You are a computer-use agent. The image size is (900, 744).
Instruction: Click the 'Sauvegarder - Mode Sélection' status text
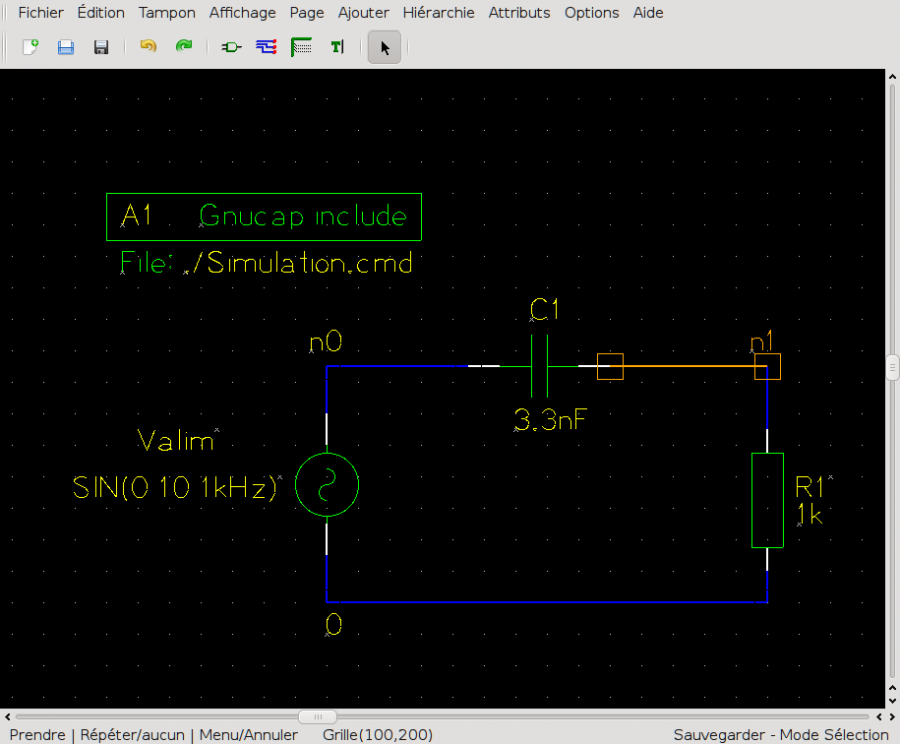tap(781, 735)
